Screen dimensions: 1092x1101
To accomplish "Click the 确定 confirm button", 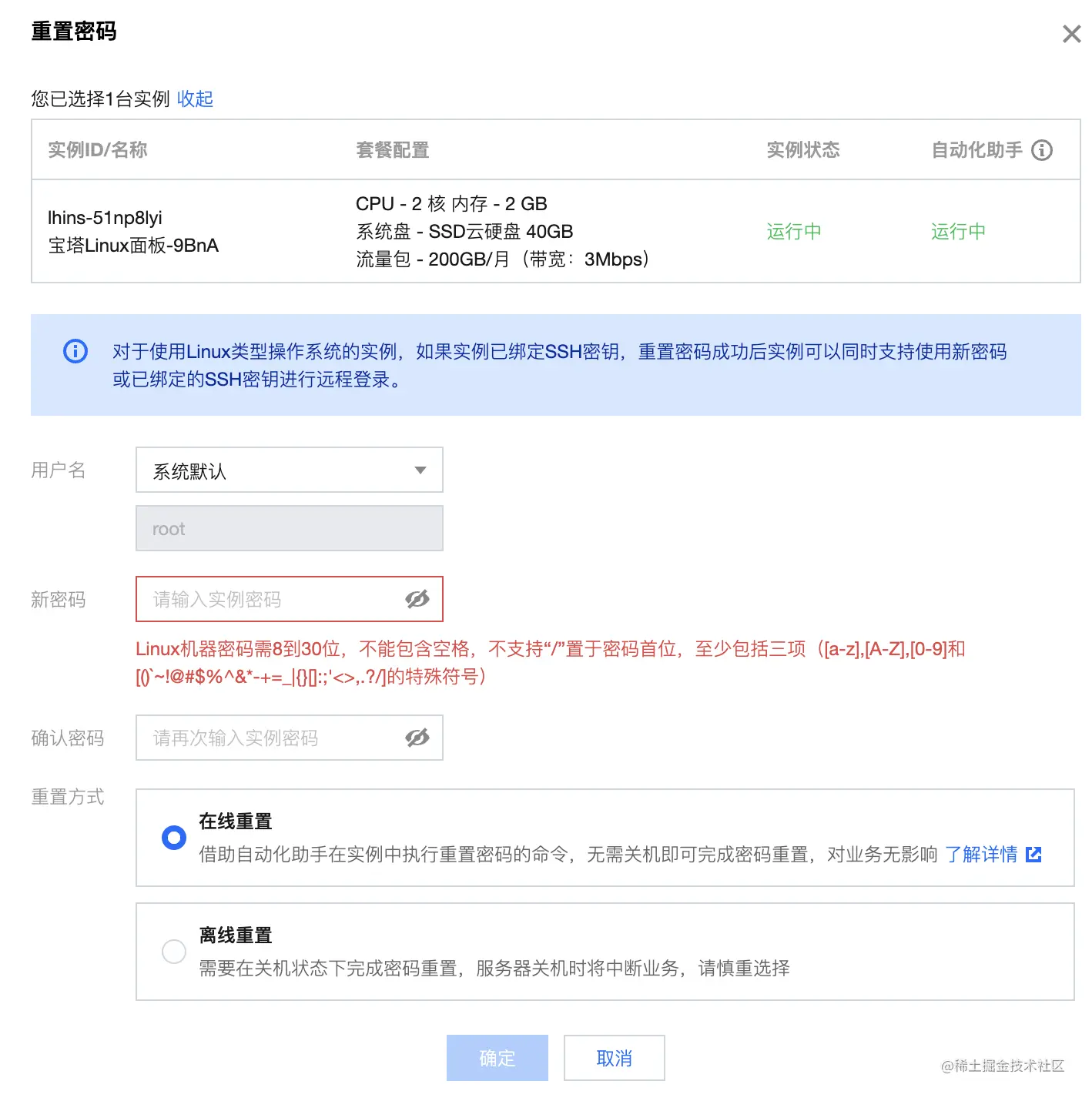I will 497,1058.
